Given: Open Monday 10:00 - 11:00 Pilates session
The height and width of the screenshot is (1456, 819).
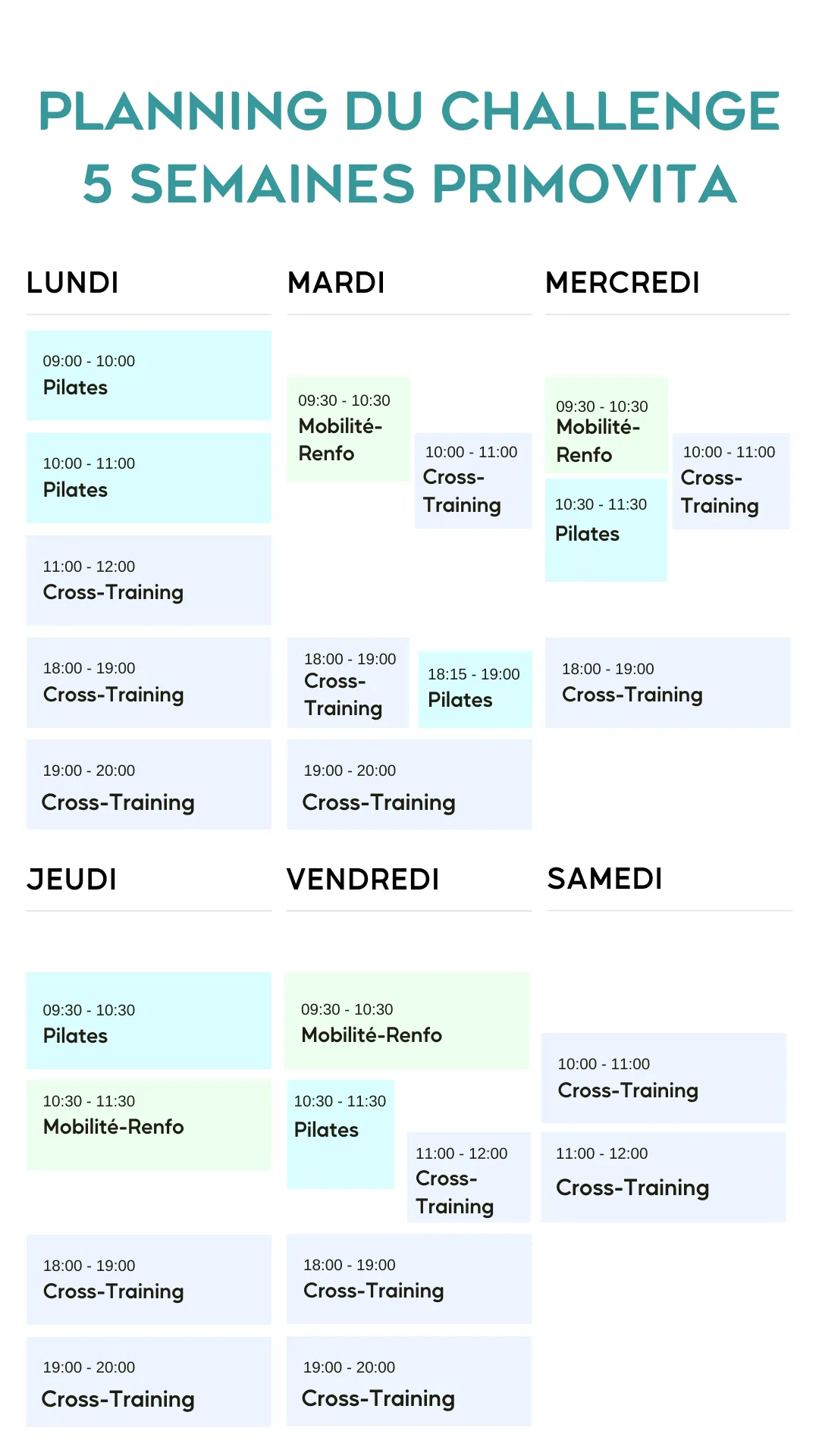Looking at the screenshot, I should (149, 478).
